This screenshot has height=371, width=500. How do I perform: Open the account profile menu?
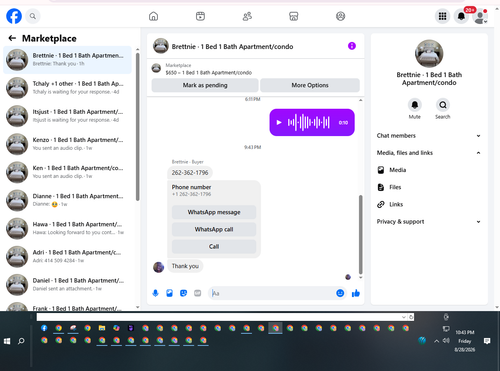pyautogui.click(x=480, y=17)
